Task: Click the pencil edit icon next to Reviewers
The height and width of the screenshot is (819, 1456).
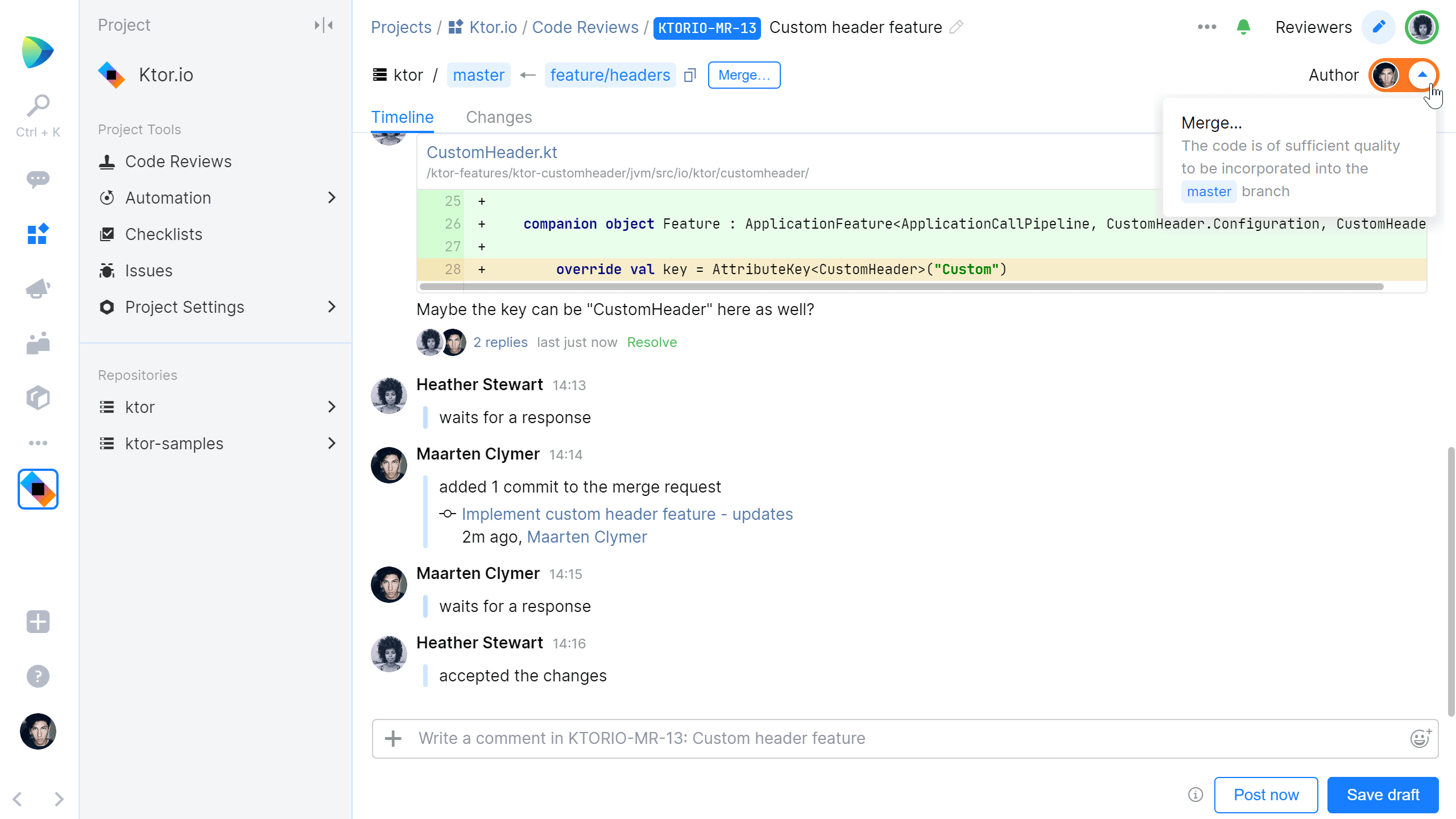Action: [1378, 27]
